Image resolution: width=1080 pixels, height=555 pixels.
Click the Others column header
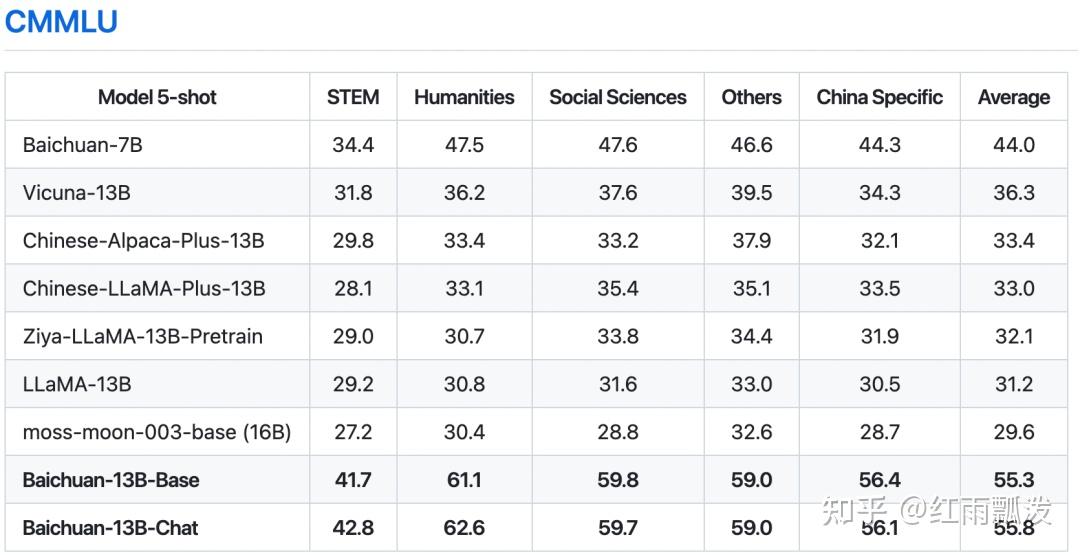(751, 97)
